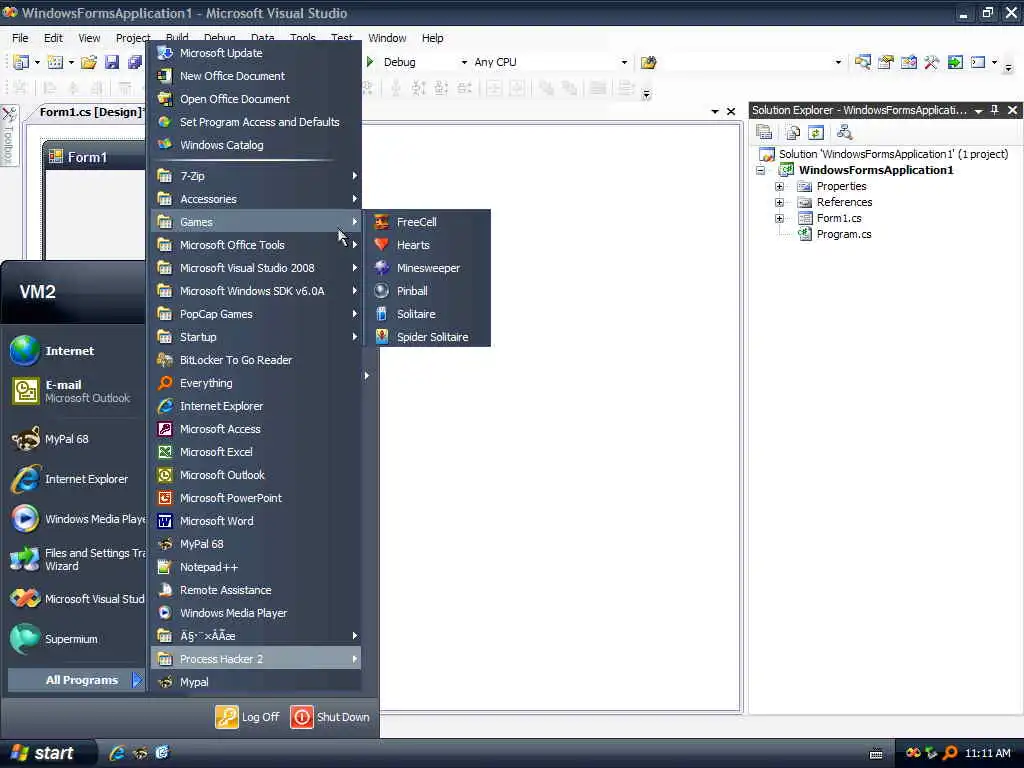Image resolution: width=1024 pixels, height=768 pixels.
Task: Open the File menu in Visual Studio
Action: click(x=20, y=38)
